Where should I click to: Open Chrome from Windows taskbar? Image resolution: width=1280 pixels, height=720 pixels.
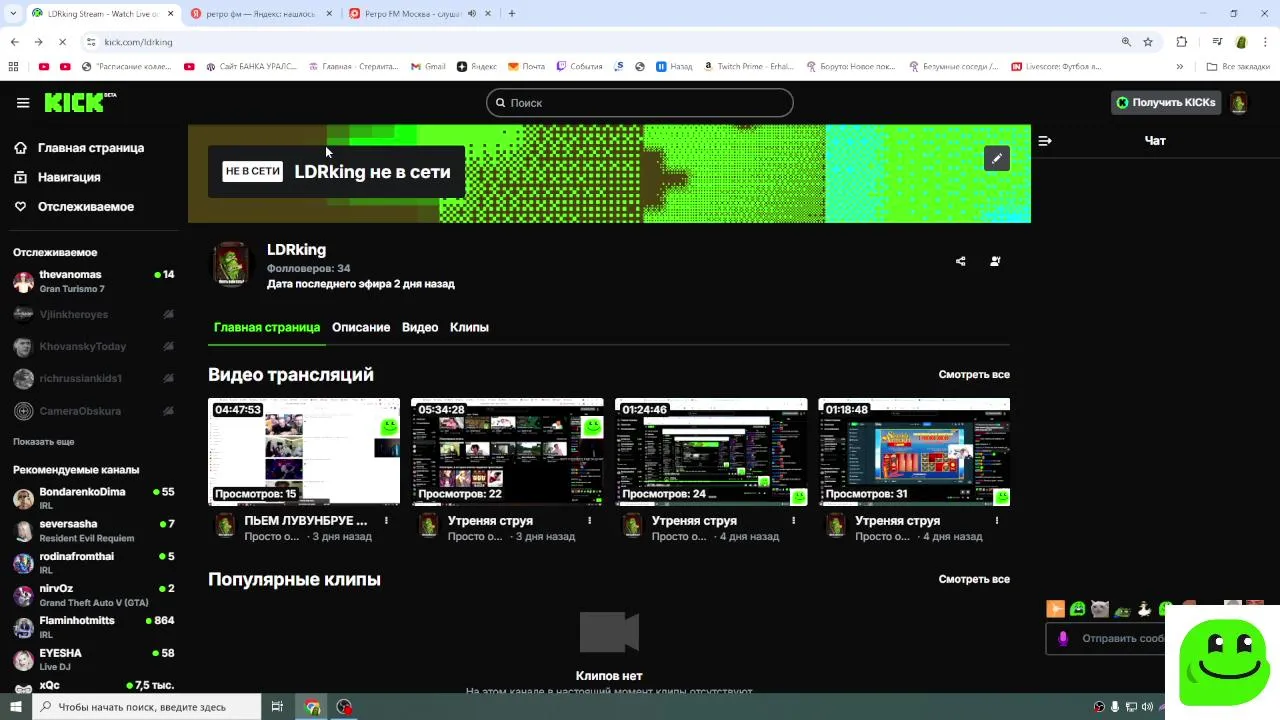click(x=313, y=707)
